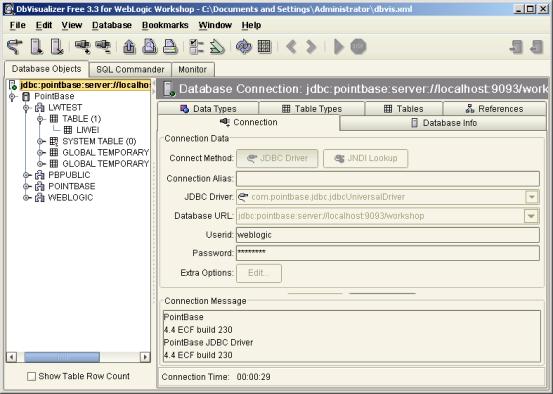
Task: Click the grid toolbar icon
Action: coord(265,47)
